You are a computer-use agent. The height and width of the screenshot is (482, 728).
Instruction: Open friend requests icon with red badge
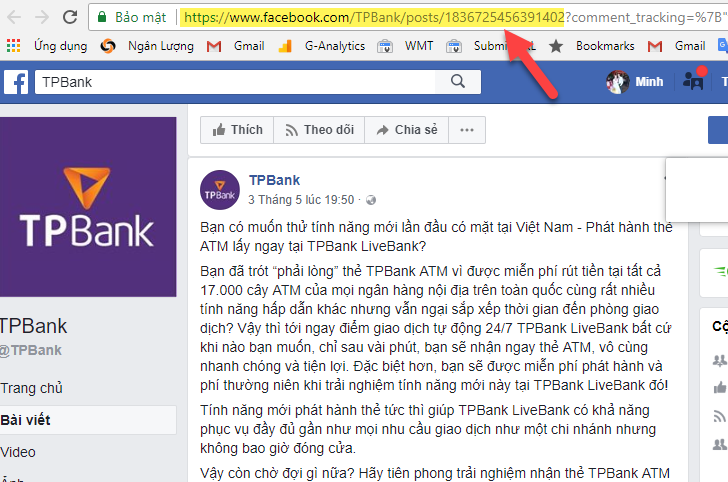click(x=693, y=81)
